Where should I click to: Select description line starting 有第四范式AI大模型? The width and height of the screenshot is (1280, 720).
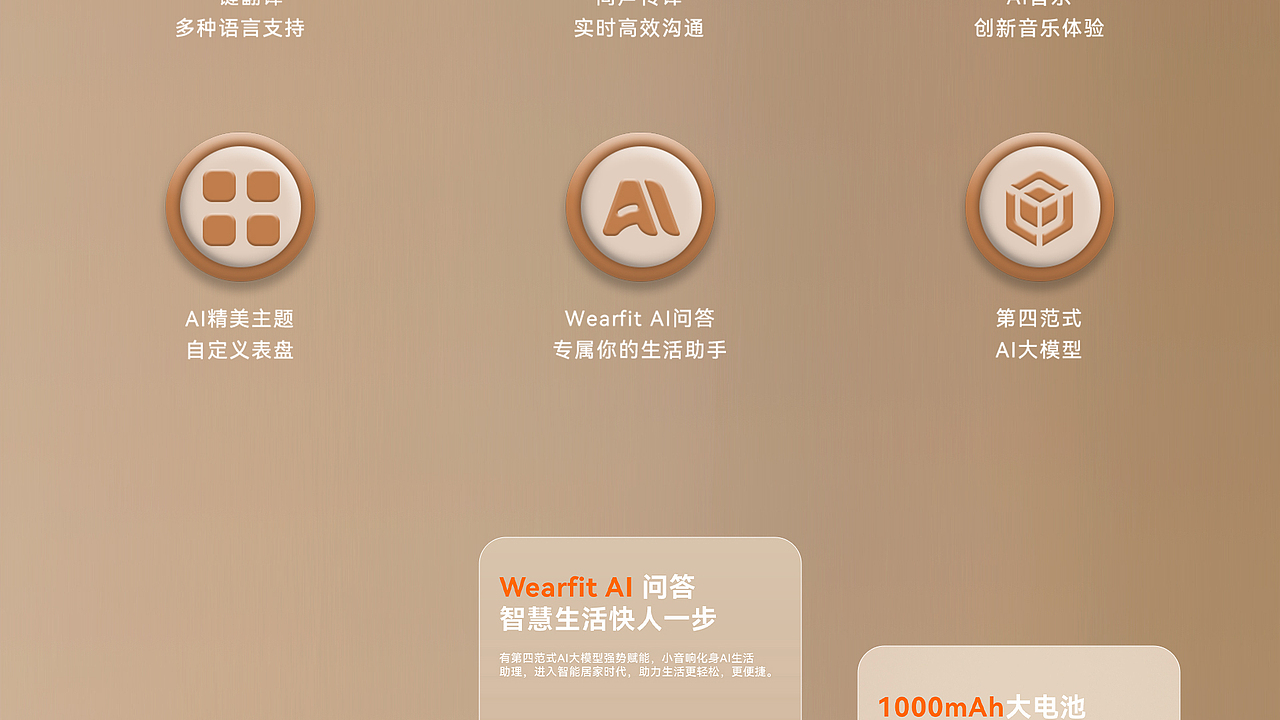click(x=627, y=658)
